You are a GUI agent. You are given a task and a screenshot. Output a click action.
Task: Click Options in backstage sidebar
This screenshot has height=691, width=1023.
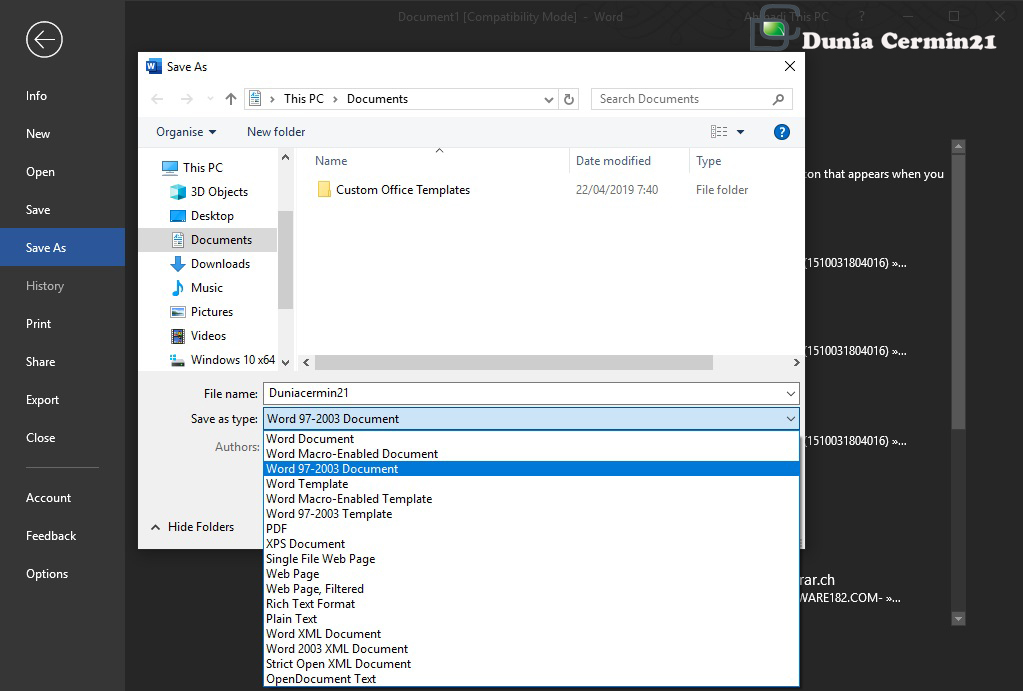pos(63,574)
